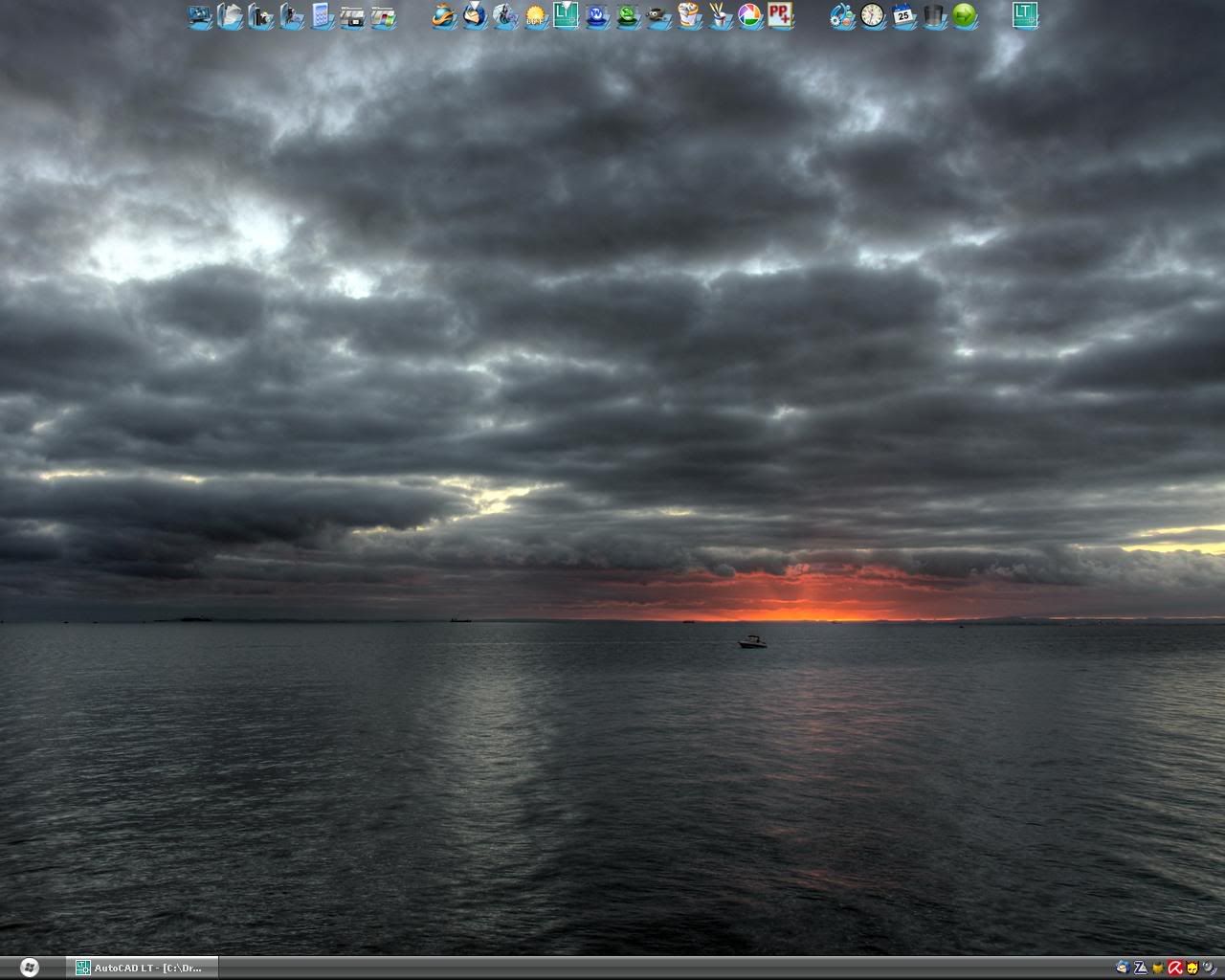Launch the PP+ application icon
Viewport: 1225px width, 980px height.
coord(781,15)
